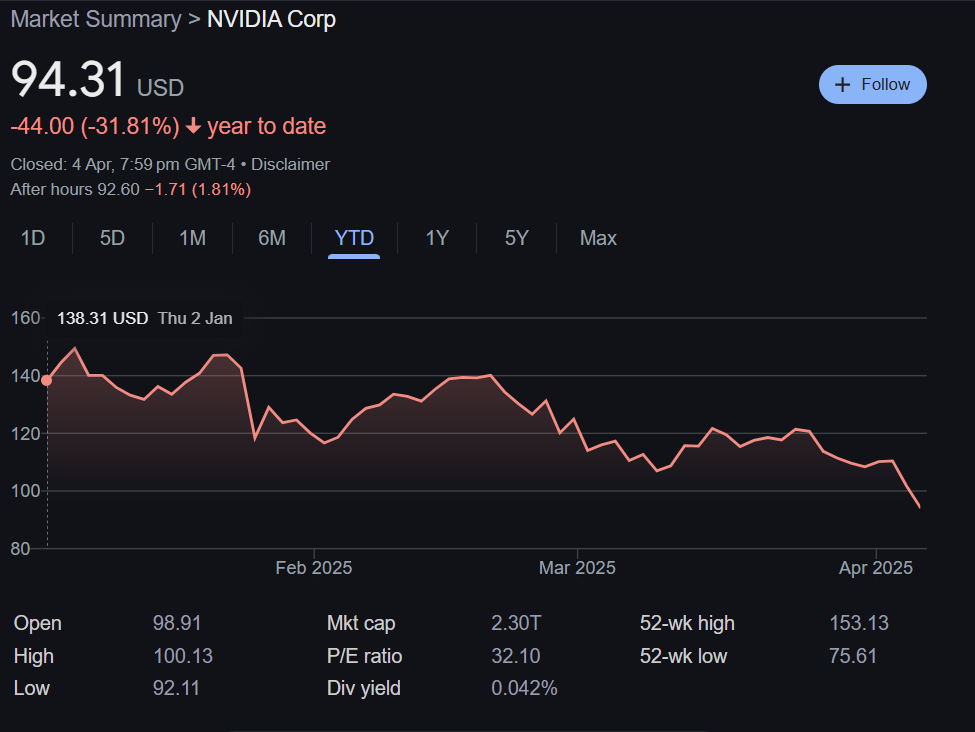
Task: Click the 138.31 USD chart tooltip
Action: click(x=144, y=318)
